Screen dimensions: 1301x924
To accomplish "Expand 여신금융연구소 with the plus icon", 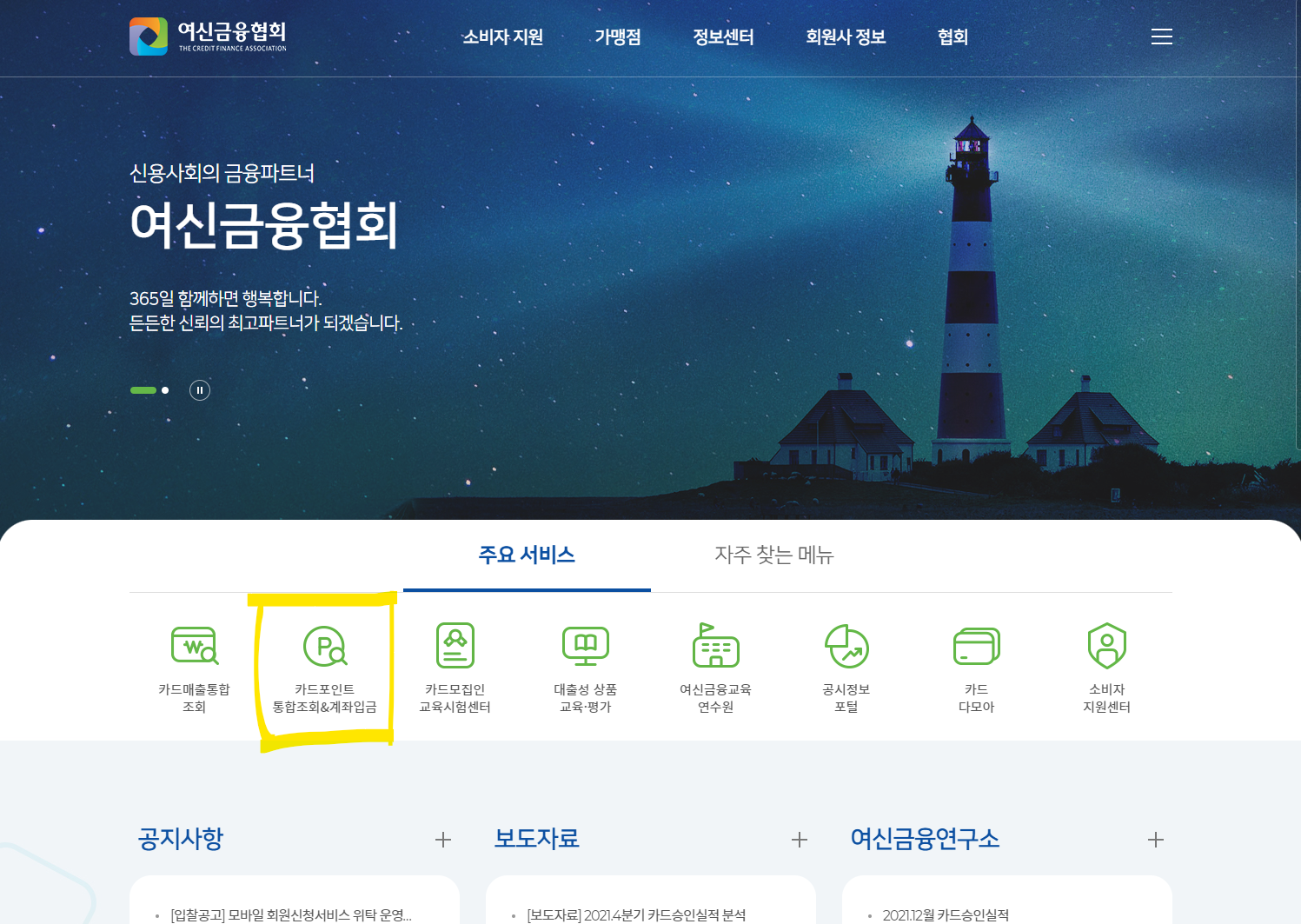I will (1156, 840).
